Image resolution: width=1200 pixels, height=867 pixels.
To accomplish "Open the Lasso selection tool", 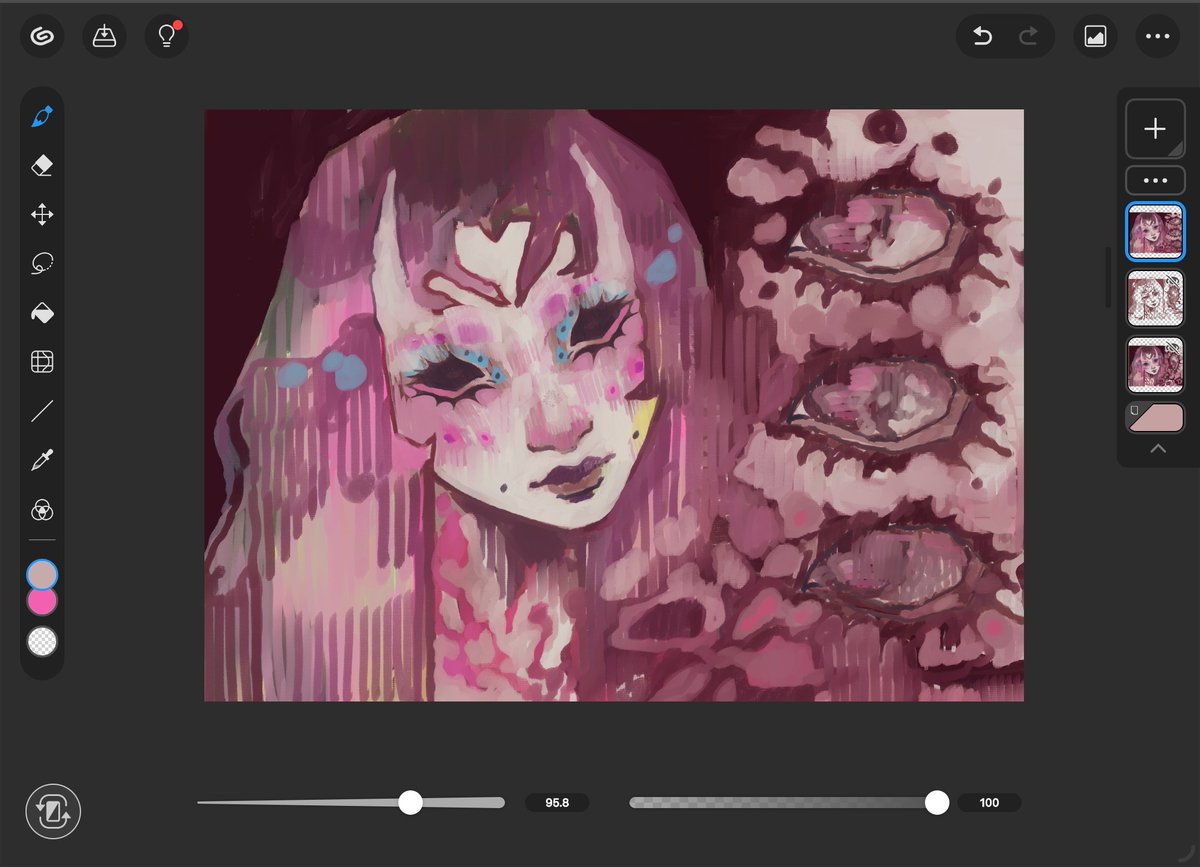I will [41, 263].
